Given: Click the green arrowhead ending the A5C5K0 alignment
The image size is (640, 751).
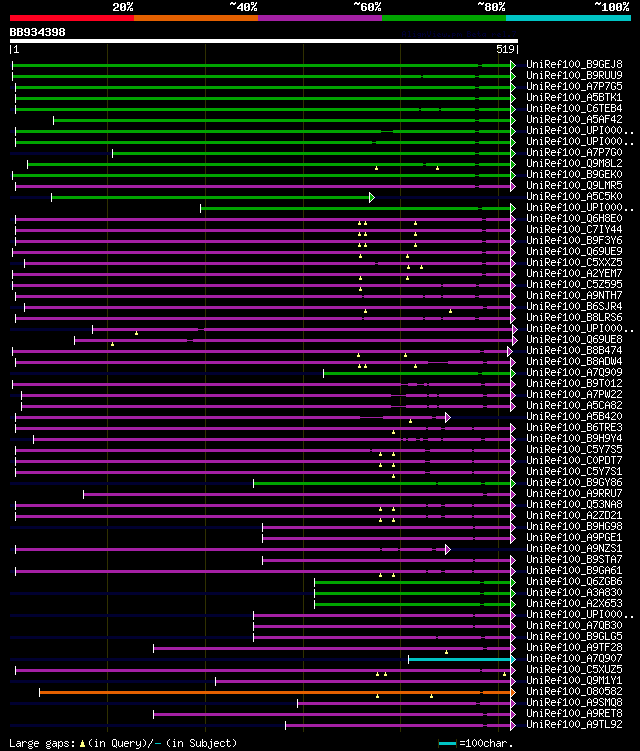Looking at the screenshot, I should click(372, 197).
